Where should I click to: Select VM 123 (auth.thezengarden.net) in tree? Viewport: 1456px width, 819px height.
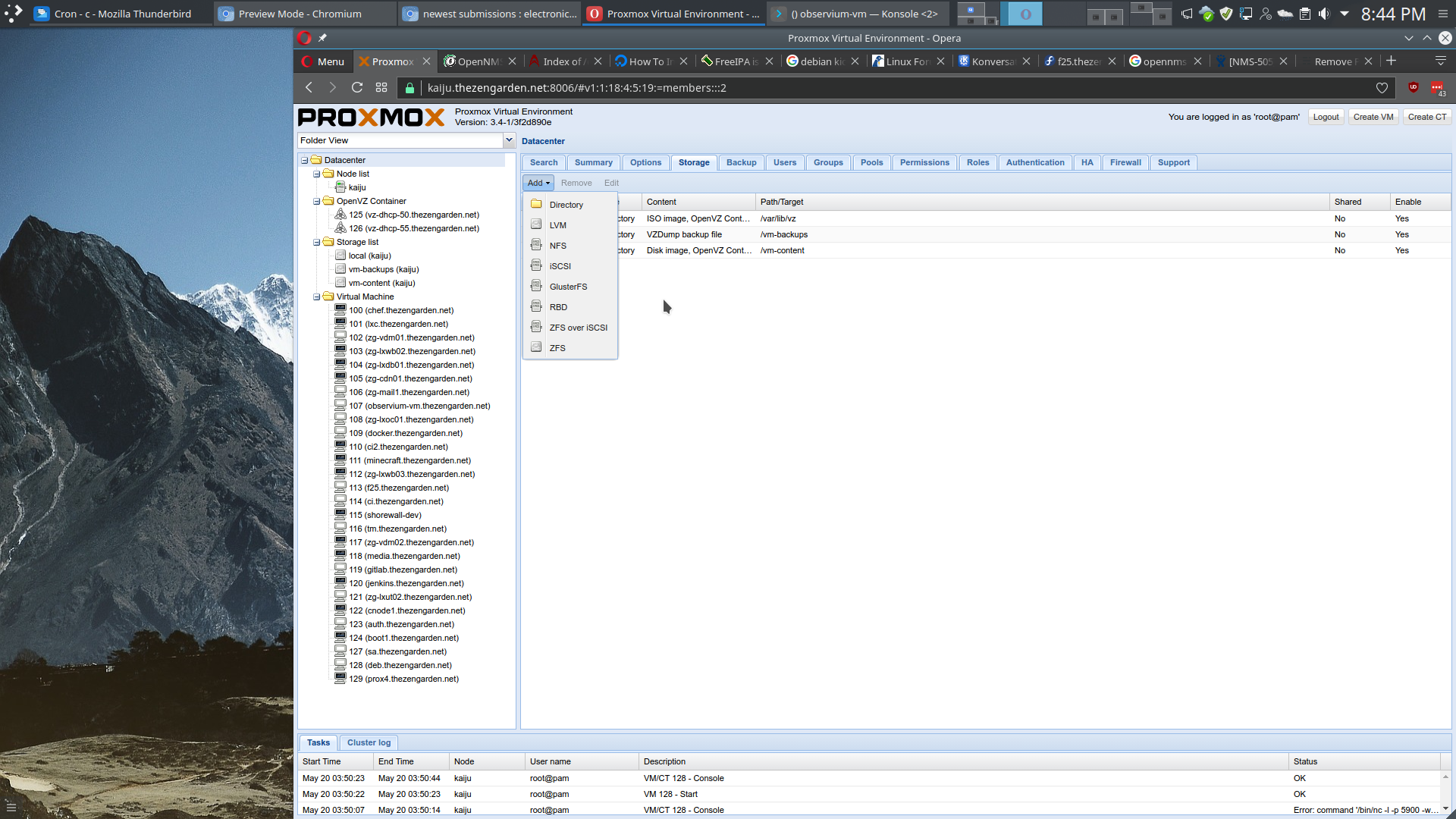(402, 624)
